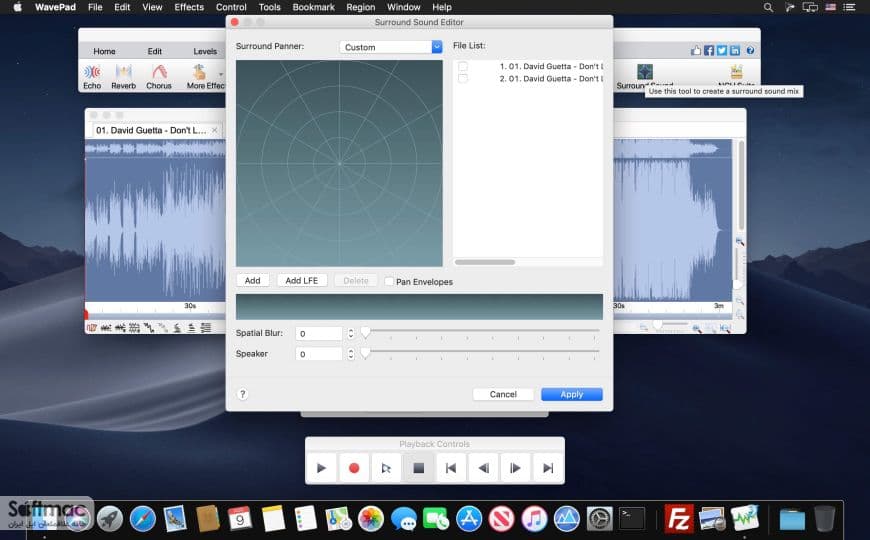Select the Echo effect in WavePad toolbar
The width and height of the screenshot is (870, 540).
pyautogui.click(x=92, y=77)
